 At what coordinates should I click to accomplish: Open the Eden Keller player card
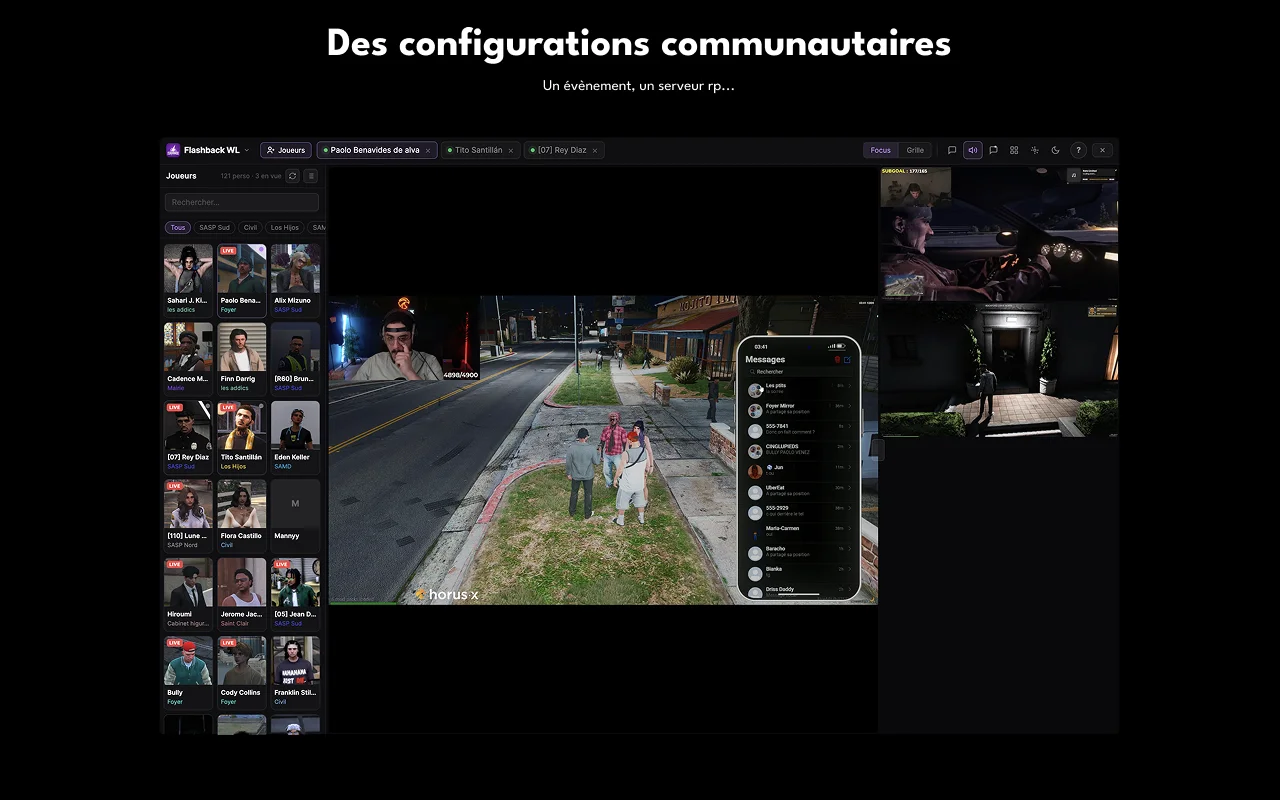[295, 437]
